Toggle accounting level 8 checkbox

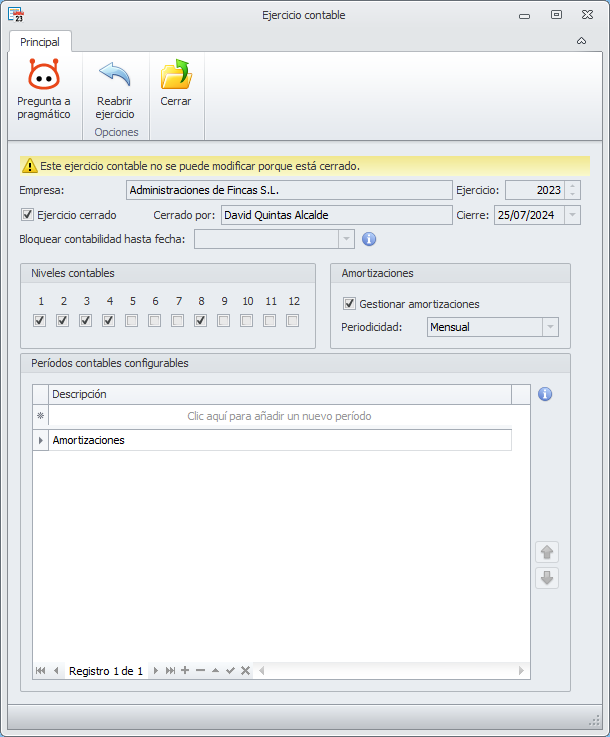(201, 321)
